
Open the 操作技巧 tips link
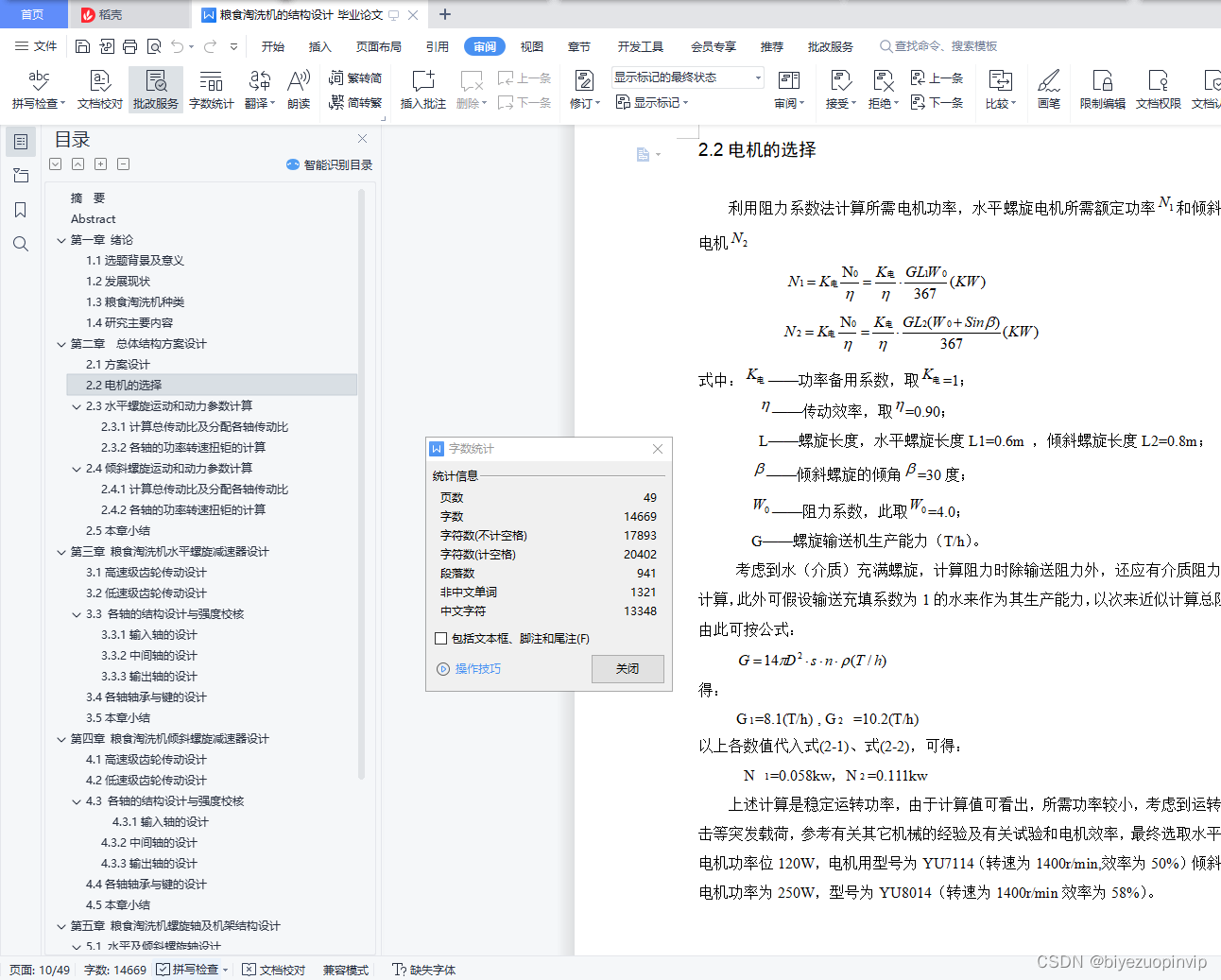pos(469,669)
